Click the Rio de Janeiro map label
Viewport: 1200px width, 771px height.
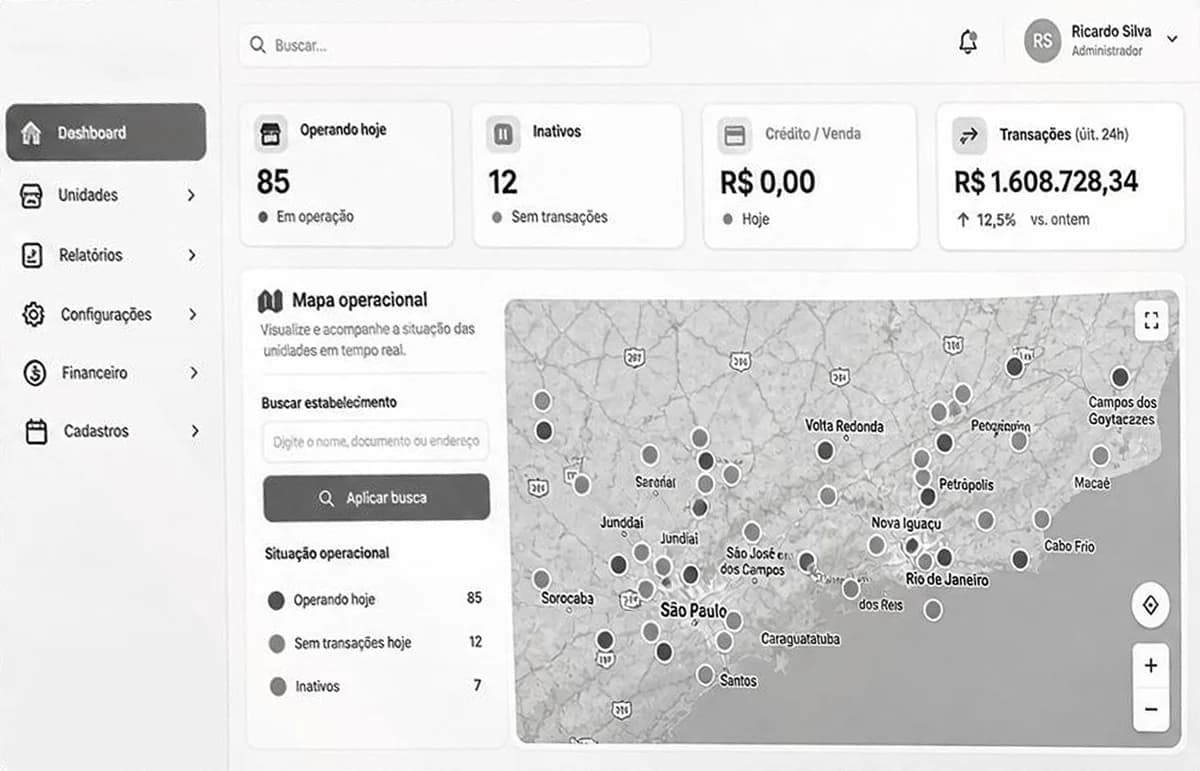click(x=947, y=580)
